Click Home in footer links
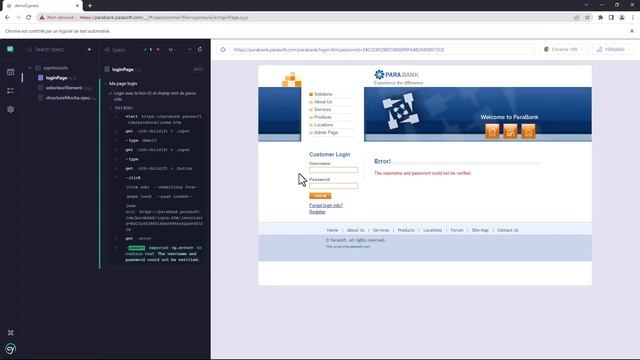This screenshot has height=360, width=640. coord(332,230)
